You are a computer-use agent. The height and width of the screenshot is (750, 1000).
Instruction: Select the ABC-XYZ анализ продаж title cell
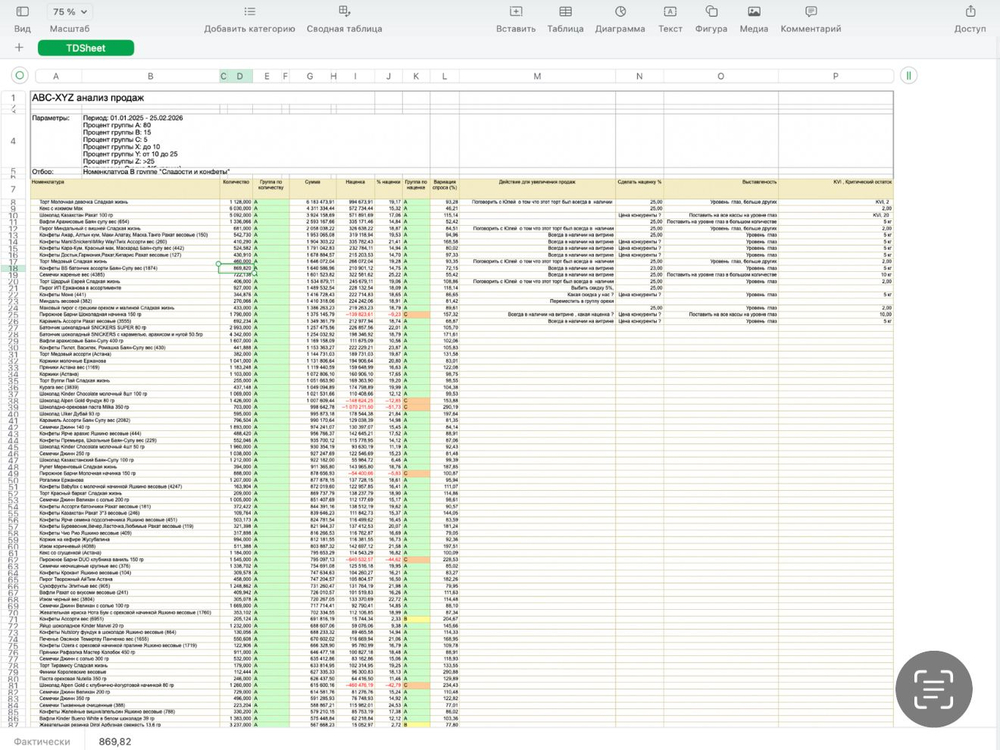tap(90, 98)
